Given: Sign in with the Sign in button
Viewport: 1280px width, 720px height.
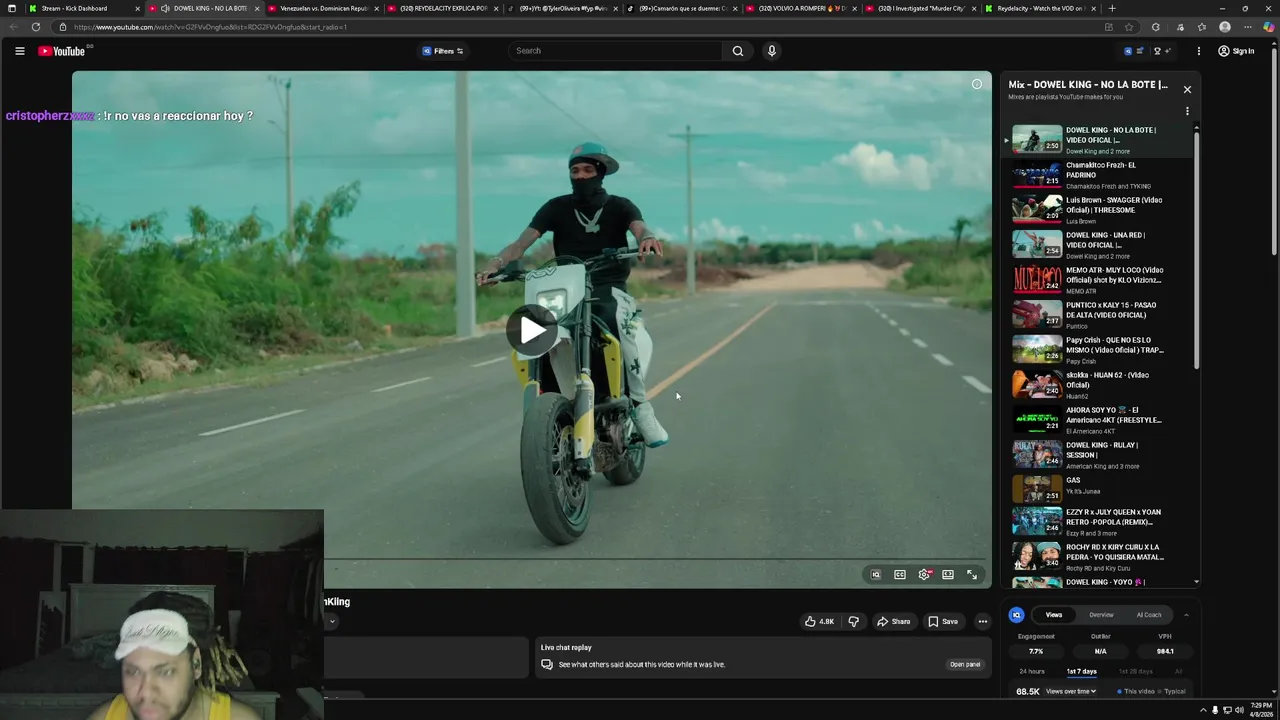Looking at the screenshot, I should pos(1236,51).
